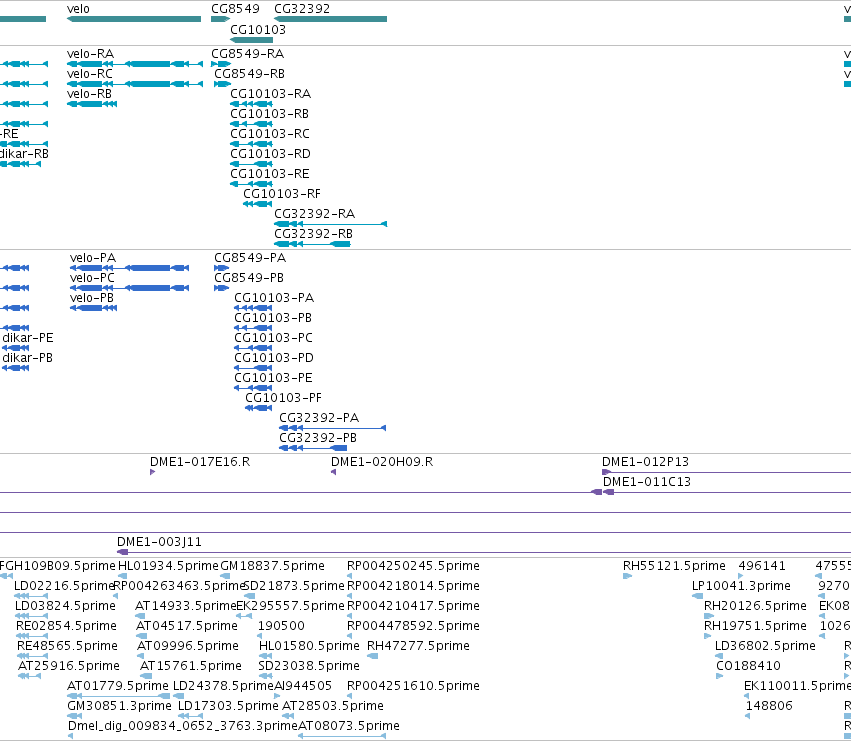Open the CG10103-PB protein feature
851x741 pixels.
click(253, 328)
